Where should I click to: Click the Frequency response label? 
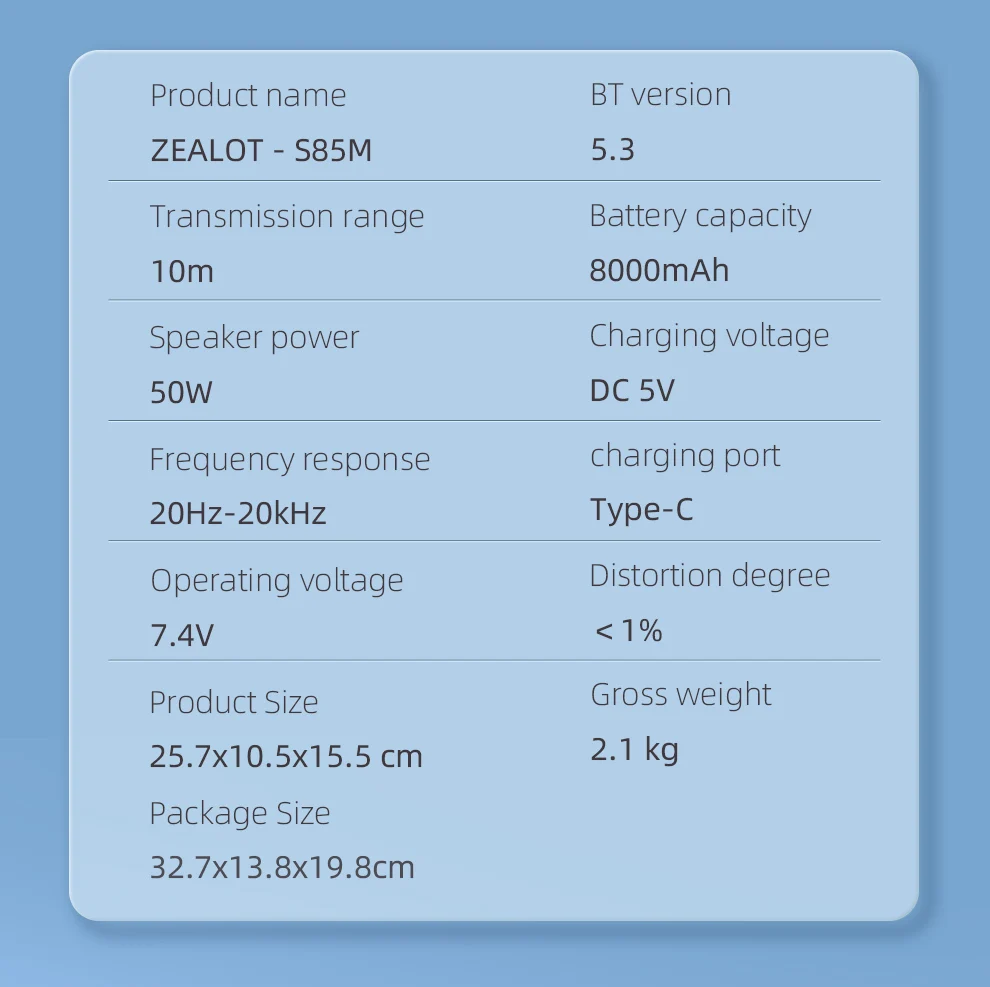[x=289, y=460]
